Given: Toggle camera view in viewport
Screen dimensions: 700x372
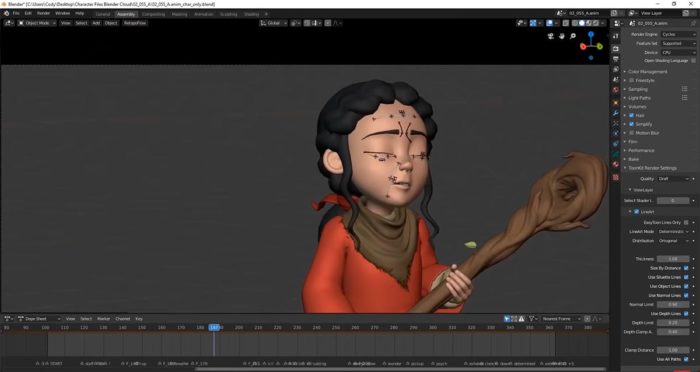Looking at the screenshot, I should point(550,36).
